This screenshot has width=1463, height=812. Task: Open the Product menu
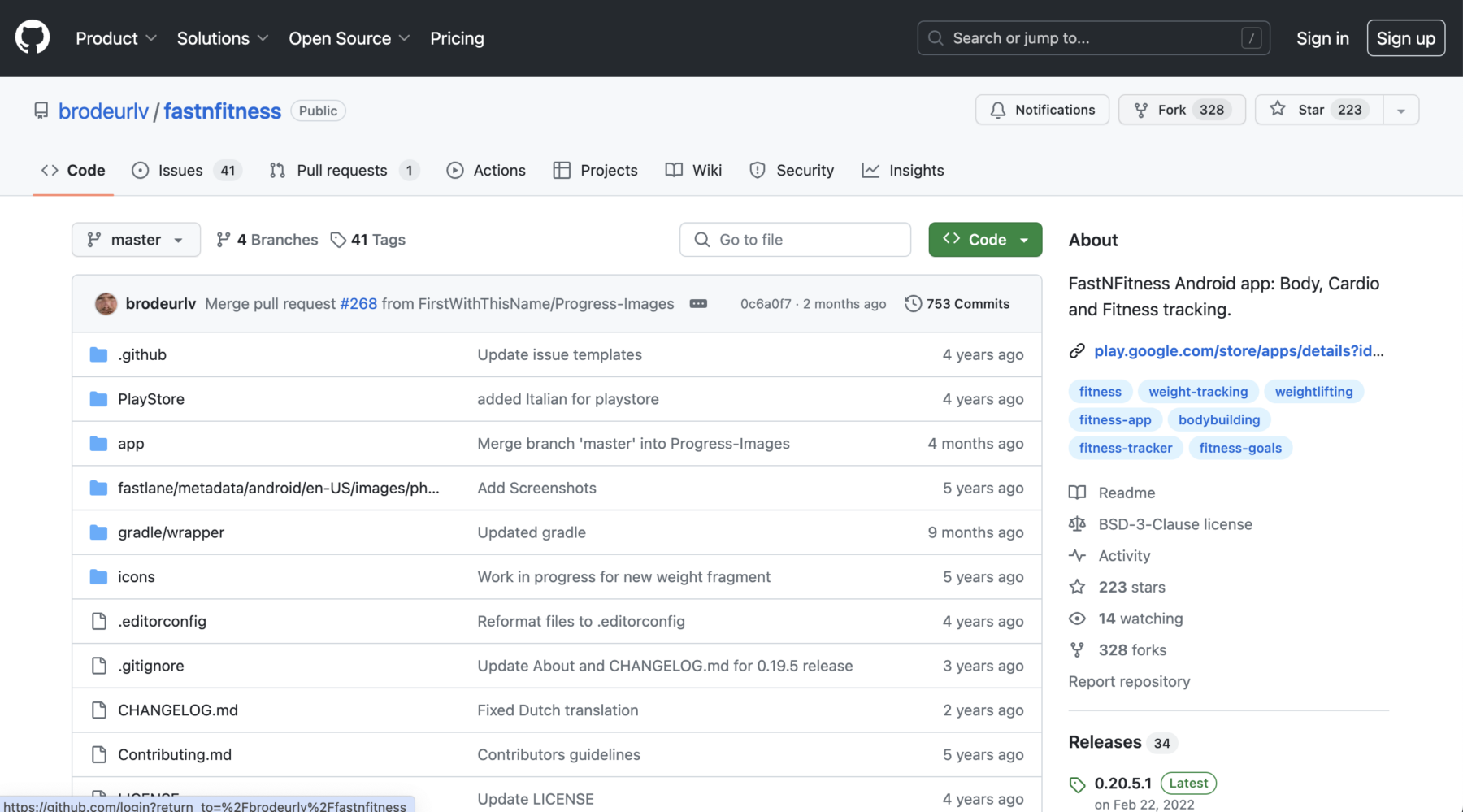pos(116,38)
